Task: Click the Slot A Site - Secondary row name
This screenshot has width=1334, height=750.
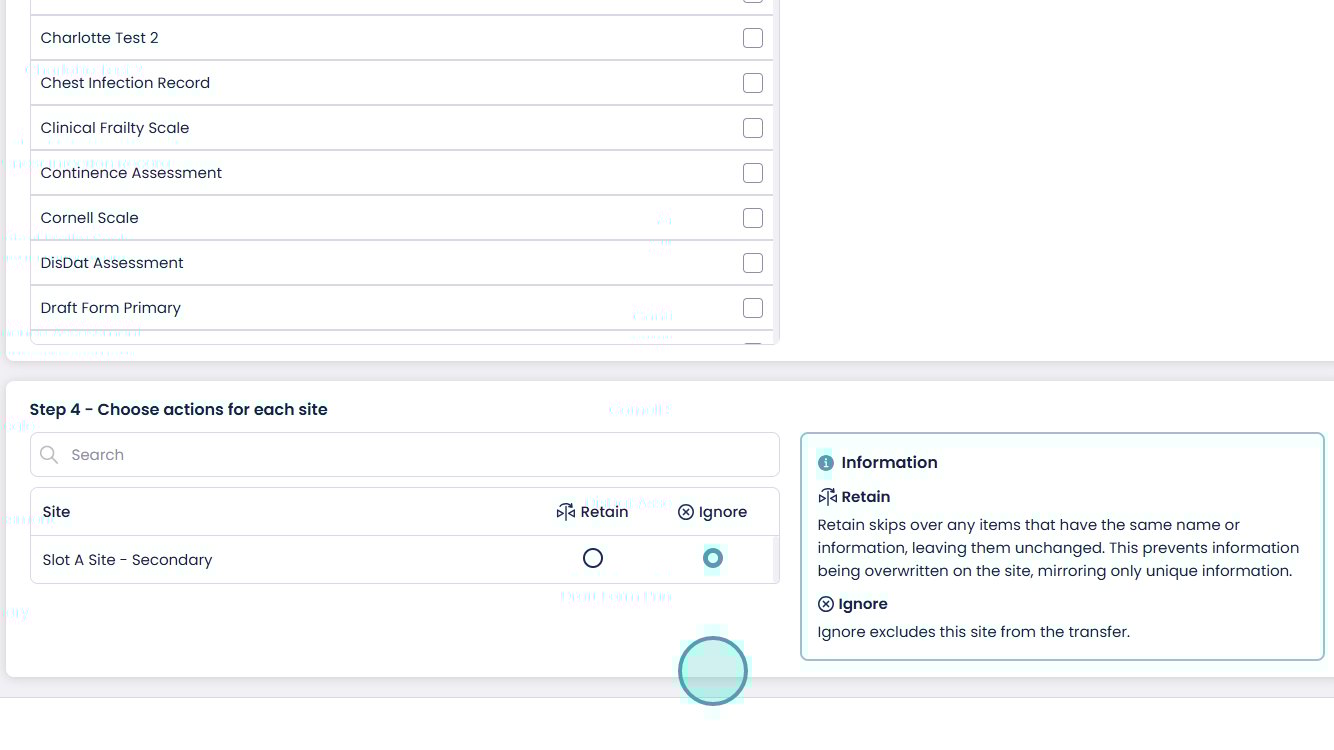Action: [x=128, y=560]
